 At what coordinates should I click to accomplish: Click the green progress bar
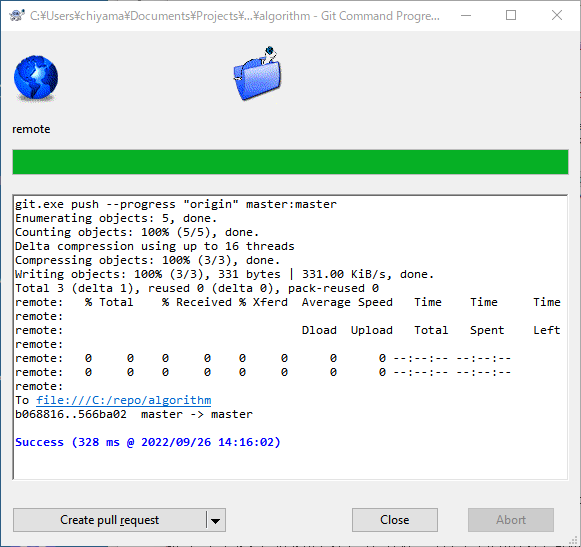pyautogui.click(x=290, y=162)
